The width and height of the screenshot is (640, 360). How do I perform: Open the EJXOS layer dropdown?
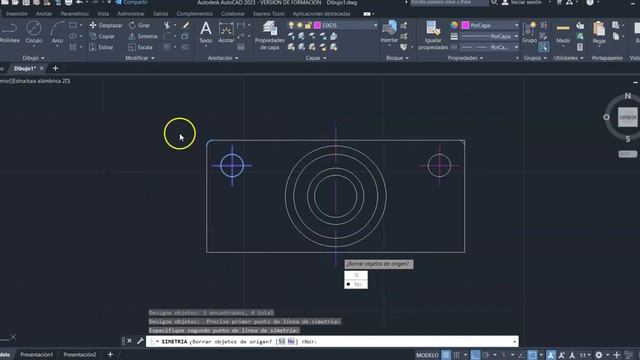coord(375,25)
